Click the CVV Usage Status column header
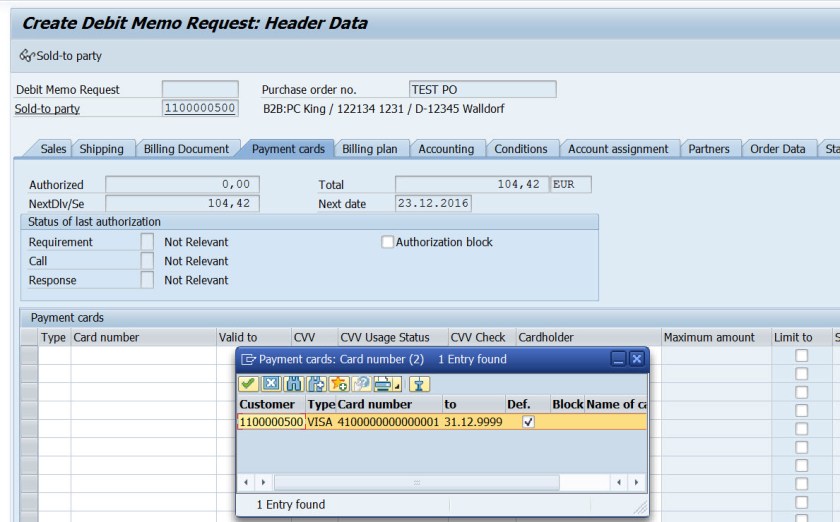Image resolution: width=840 pixels, height=522 pixels. click(392, 337)
